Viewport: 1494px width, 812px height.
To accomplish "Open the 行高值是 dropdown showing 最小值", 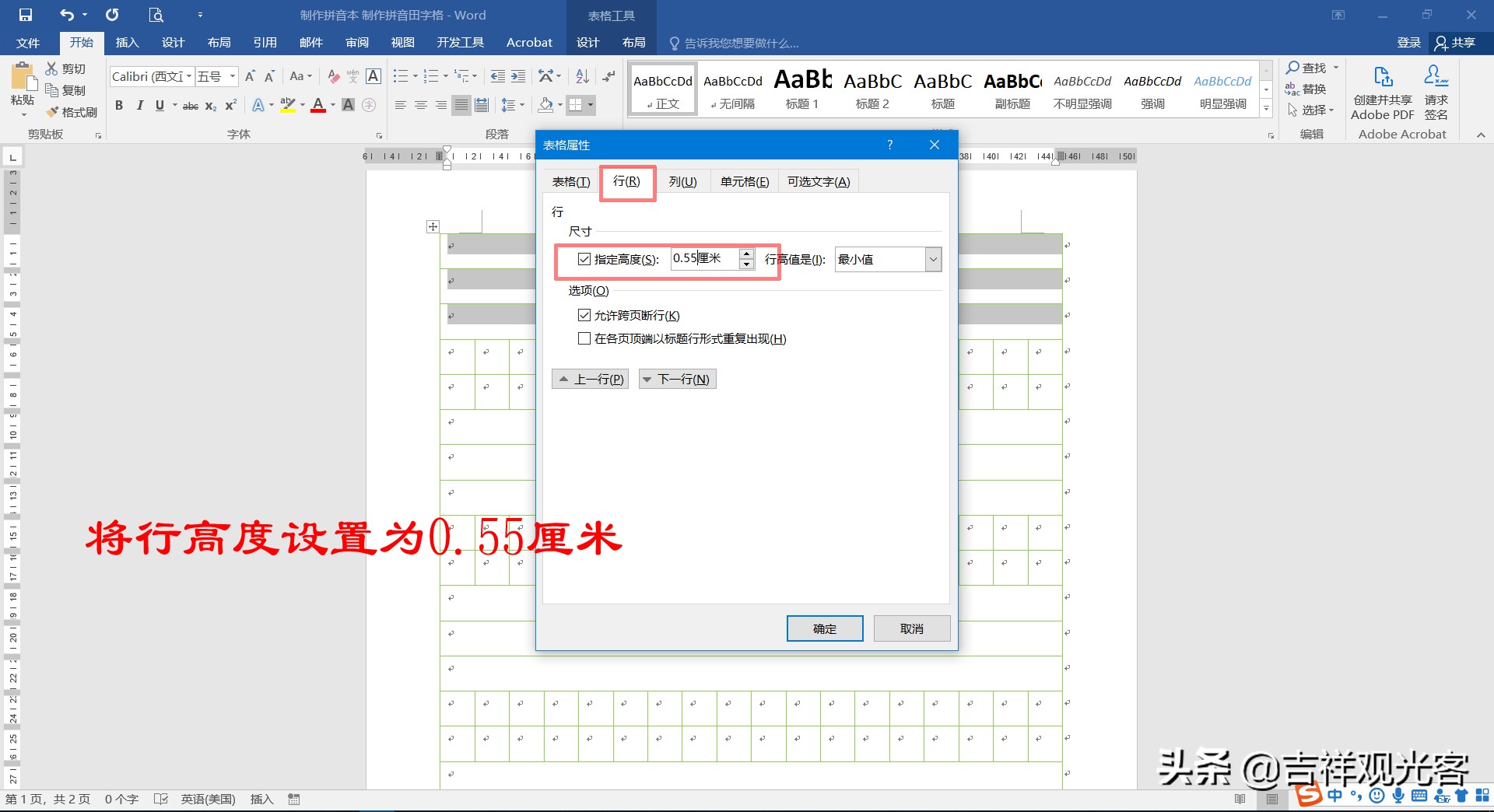I will pos(932,259).
